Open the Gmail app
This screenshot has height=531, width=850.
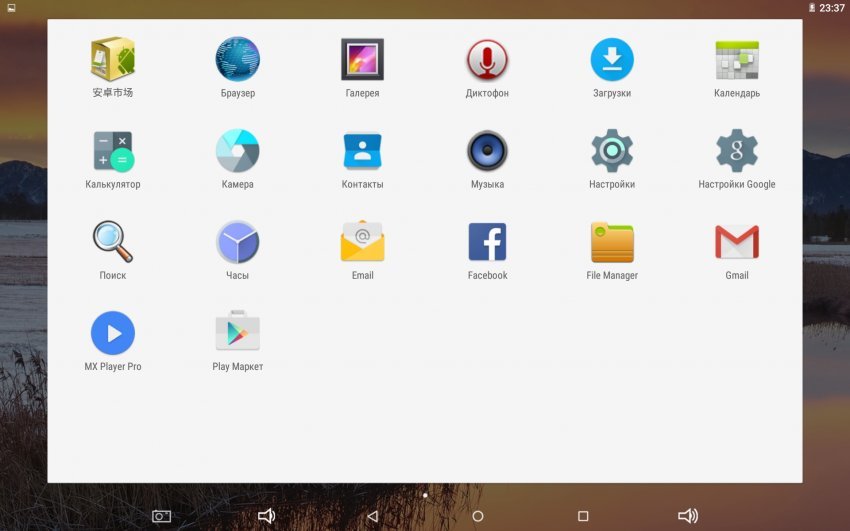[x=737, y=242]
